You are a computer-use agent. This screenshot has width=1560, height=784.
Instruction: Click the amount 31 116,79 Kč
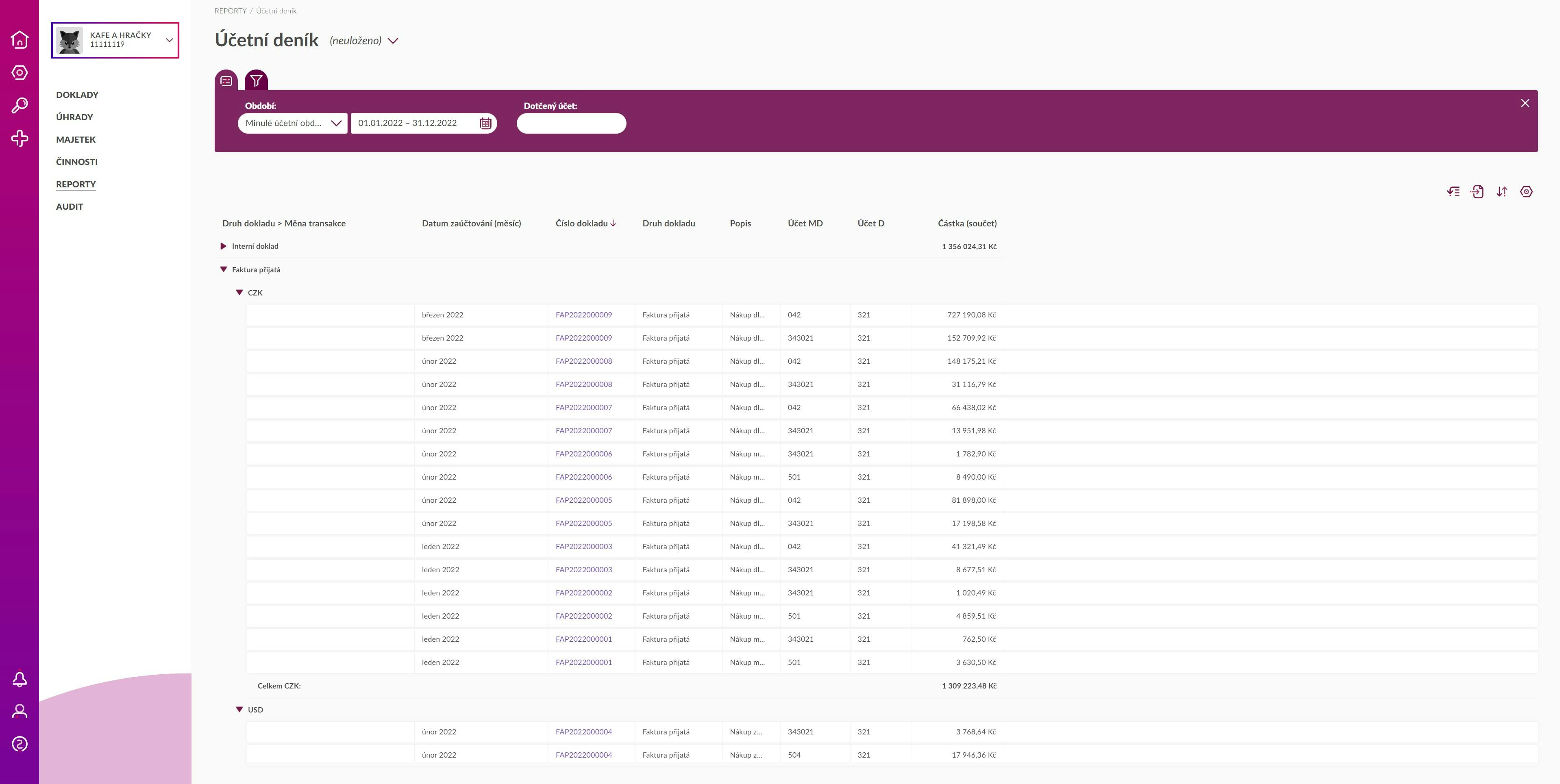974,384
